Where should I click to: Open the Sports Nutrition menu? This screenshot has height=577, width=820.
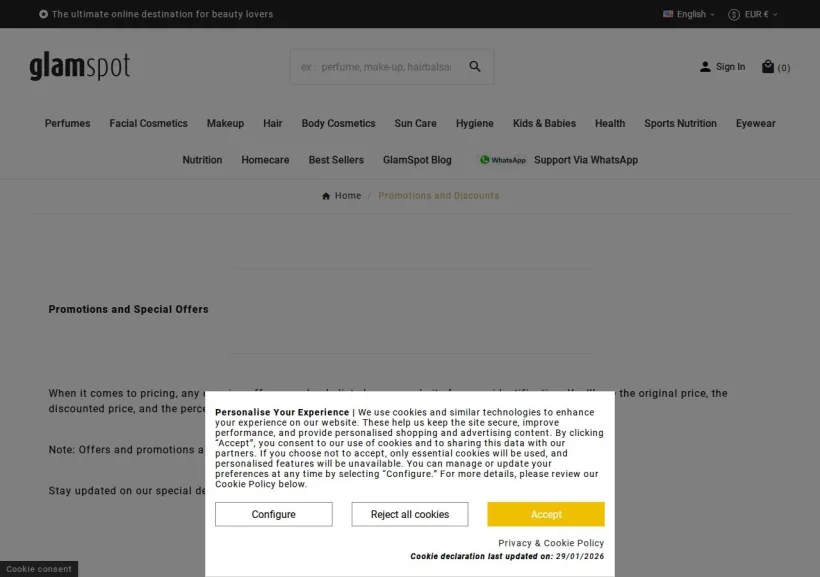(x=680, y=123)
